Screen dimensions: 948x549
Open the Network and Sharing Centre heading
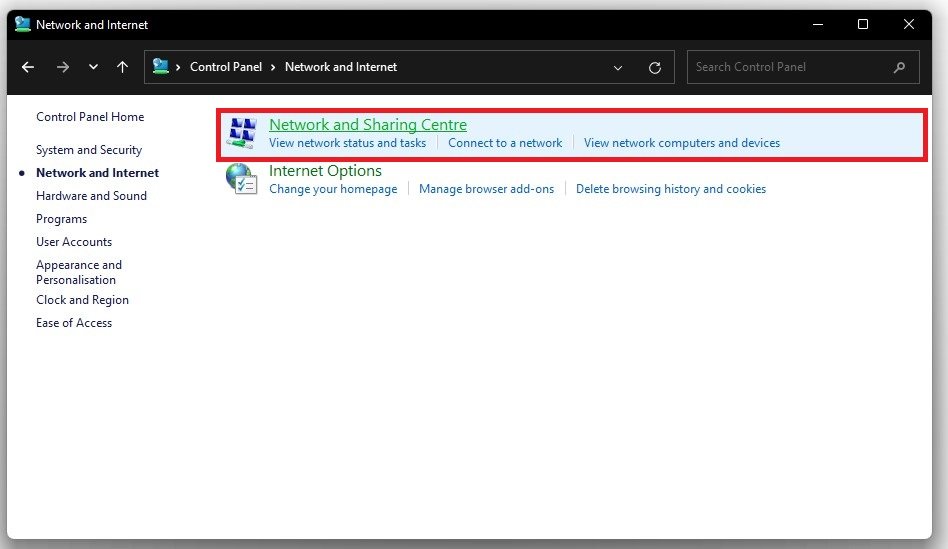click(x=368, y=125)
